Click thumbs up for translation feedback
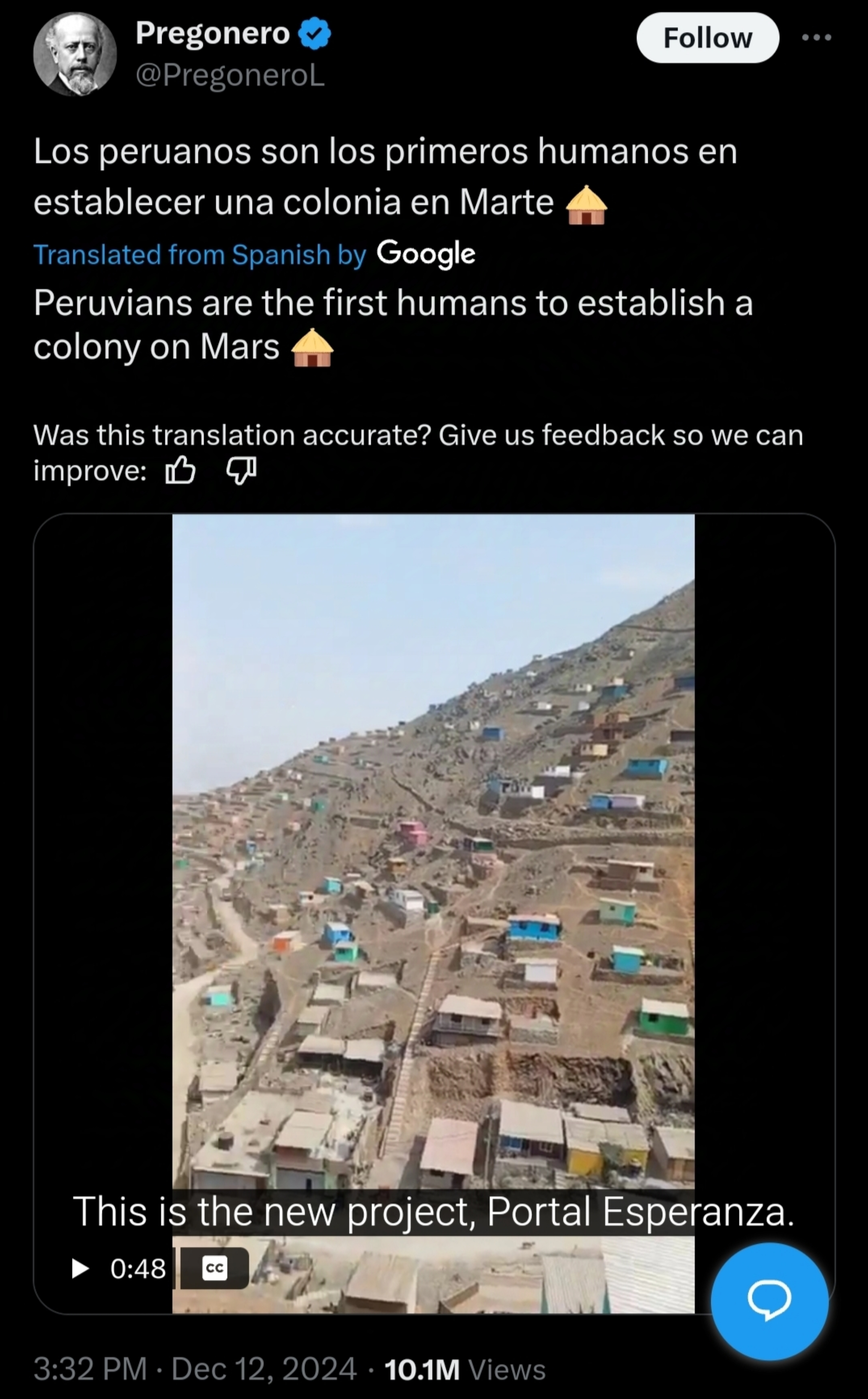The image size is (868, 1399). 180,471
